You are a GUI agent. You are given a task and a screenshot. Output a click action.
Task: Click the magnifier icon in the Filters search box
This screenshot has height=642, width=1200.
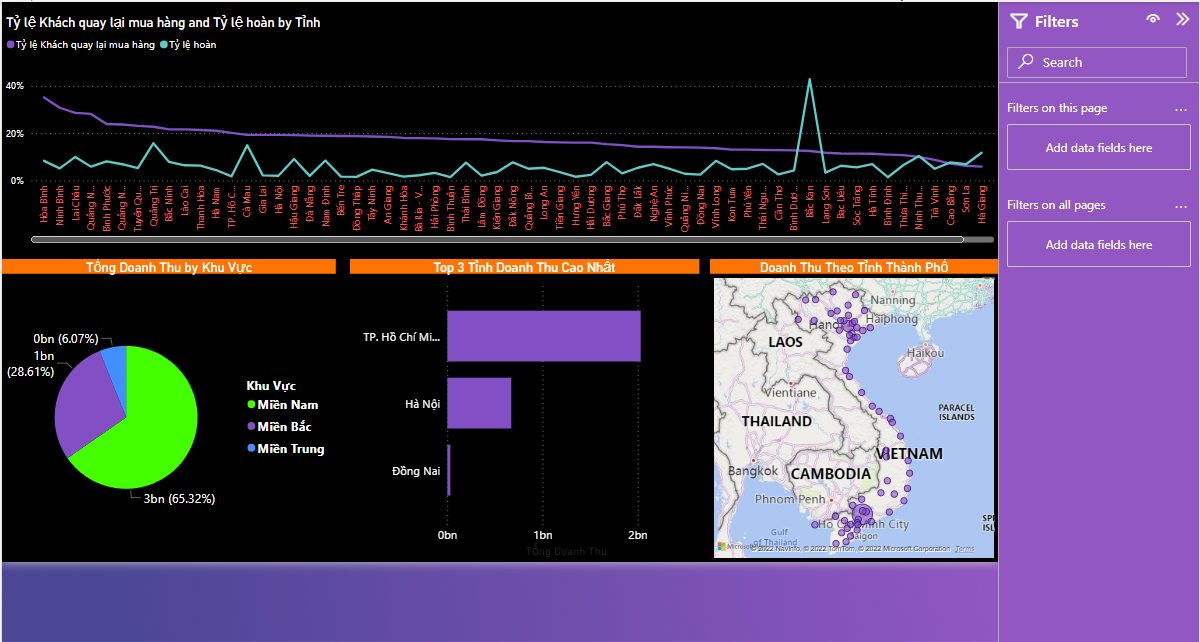tap(1027, 62)
